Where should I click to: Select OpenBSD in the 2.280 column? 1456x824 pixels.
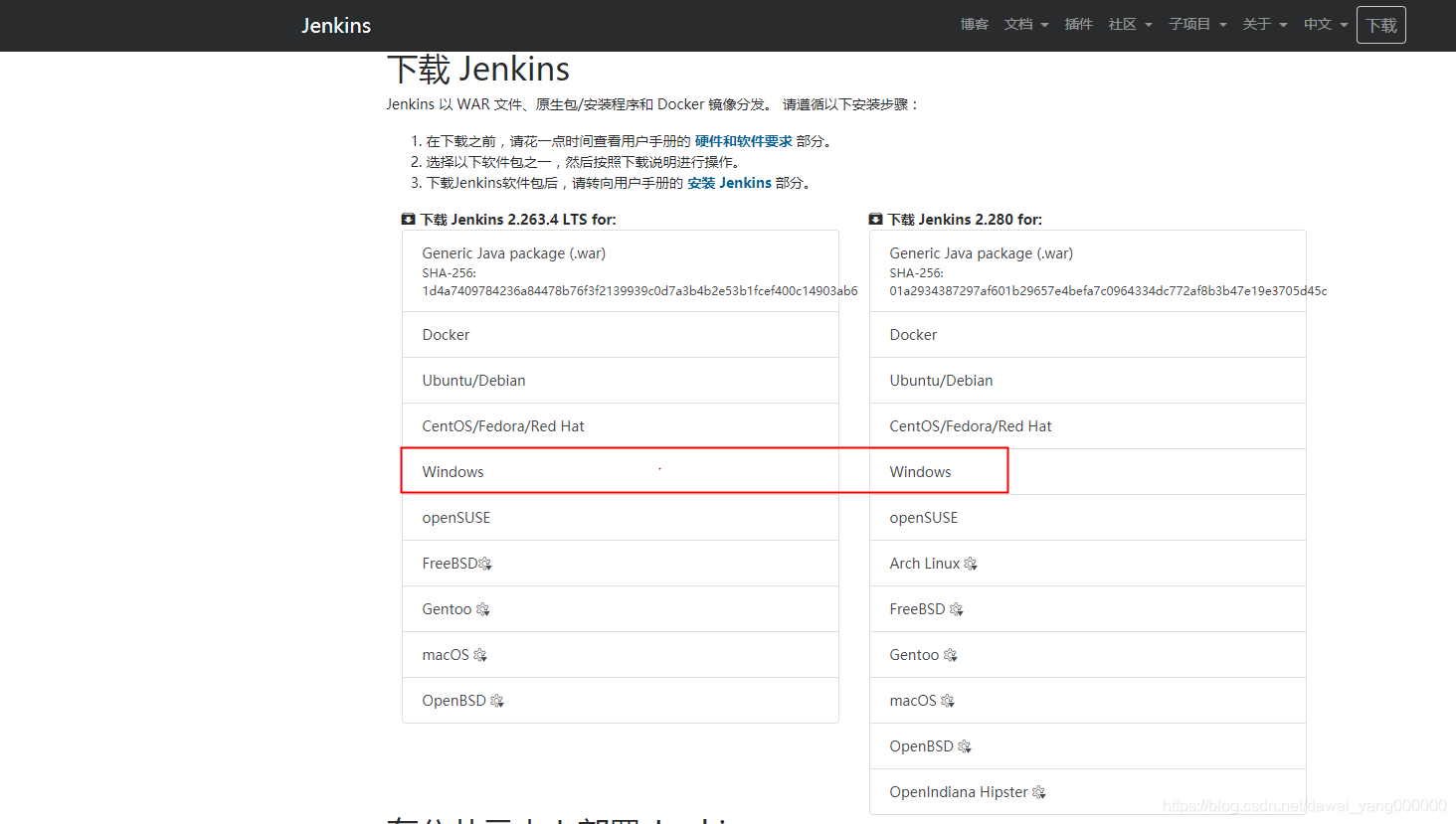tap(1088, 746)
